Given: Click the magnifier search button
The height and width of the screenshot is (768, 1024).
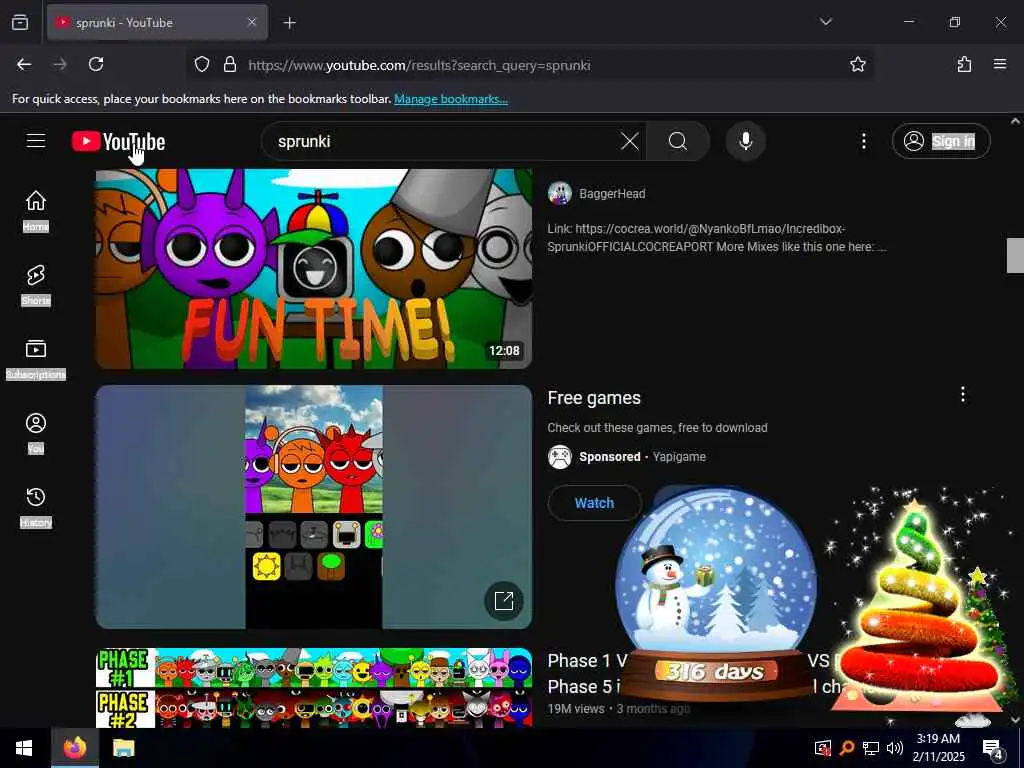Looking at the screenshot, I should tap(678, 141).
